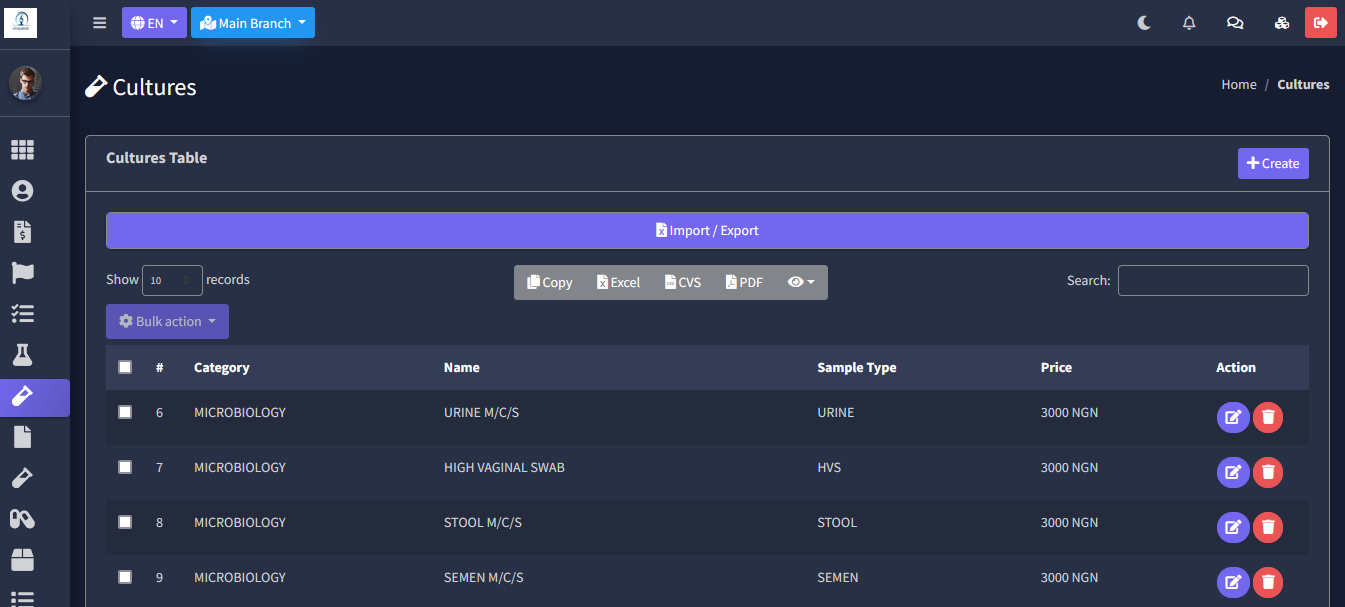1345x607 pixels.
Task: Expand the Main Branch selector
Action: [253, 23]
